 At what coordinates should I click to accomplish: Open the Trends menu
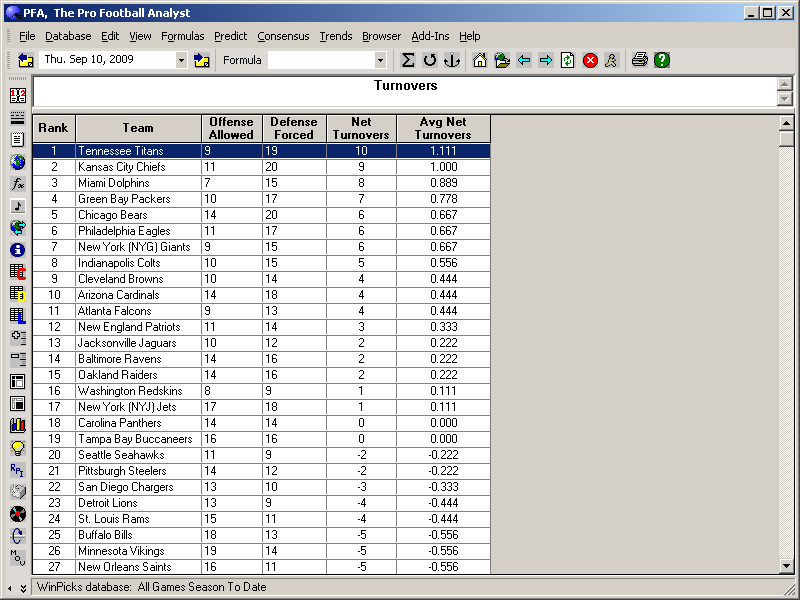(x=336, y=36)
